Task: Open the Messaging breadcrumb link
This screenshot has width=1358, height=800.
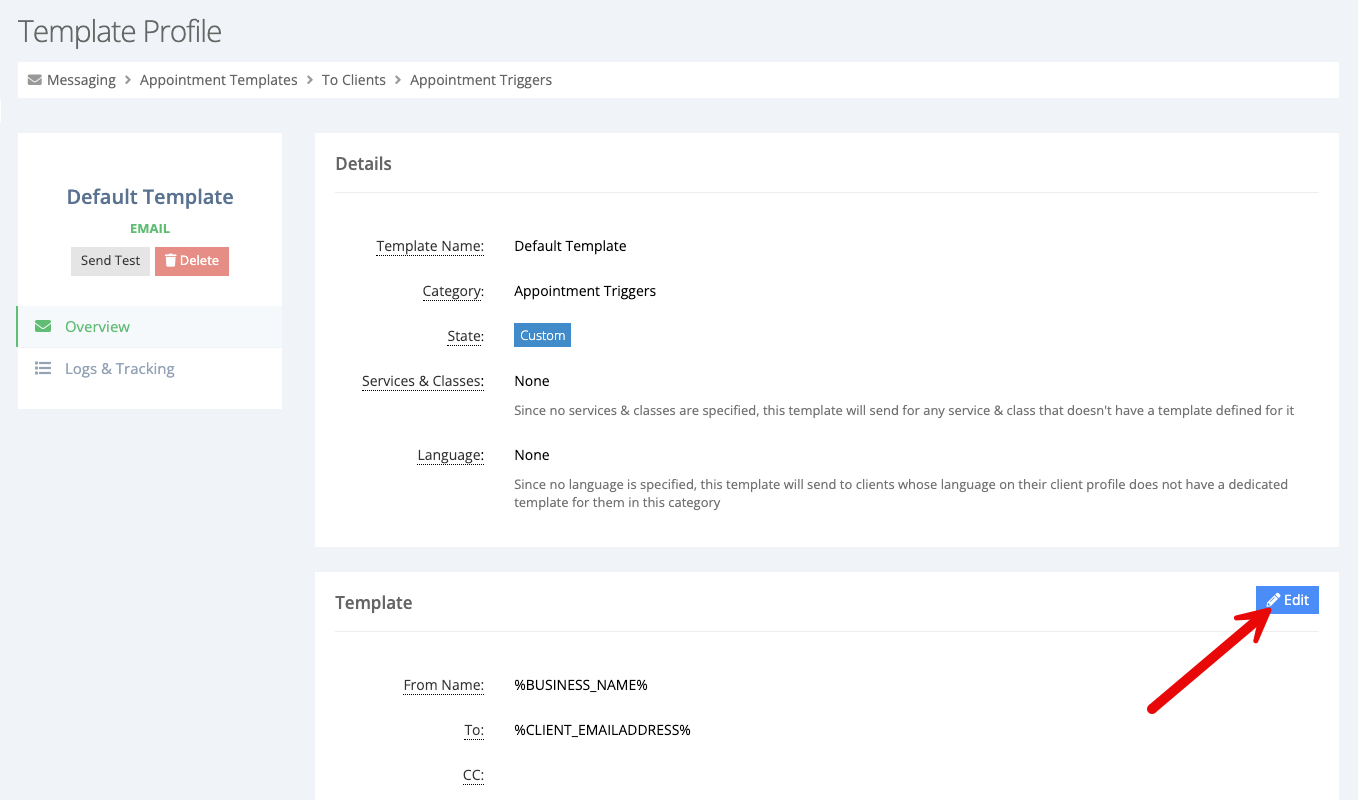Action: pyautogui.click(x=81, y=80)
